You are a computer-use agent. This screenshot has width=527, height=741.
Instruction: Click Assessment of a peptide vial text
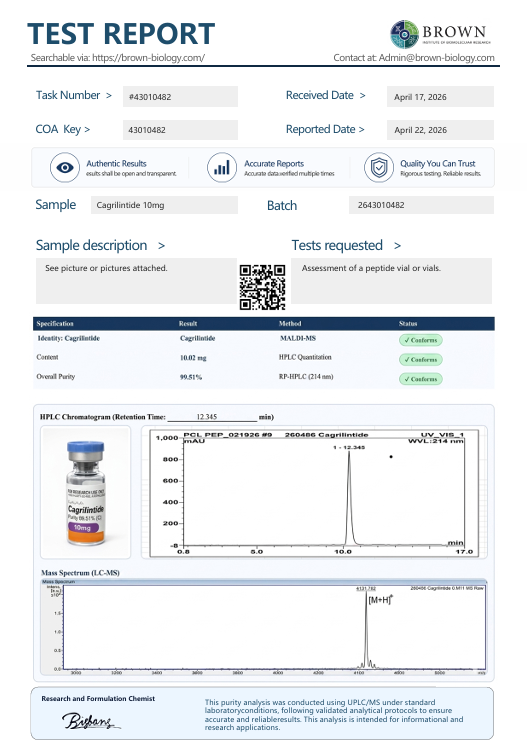tap(371, 268)
